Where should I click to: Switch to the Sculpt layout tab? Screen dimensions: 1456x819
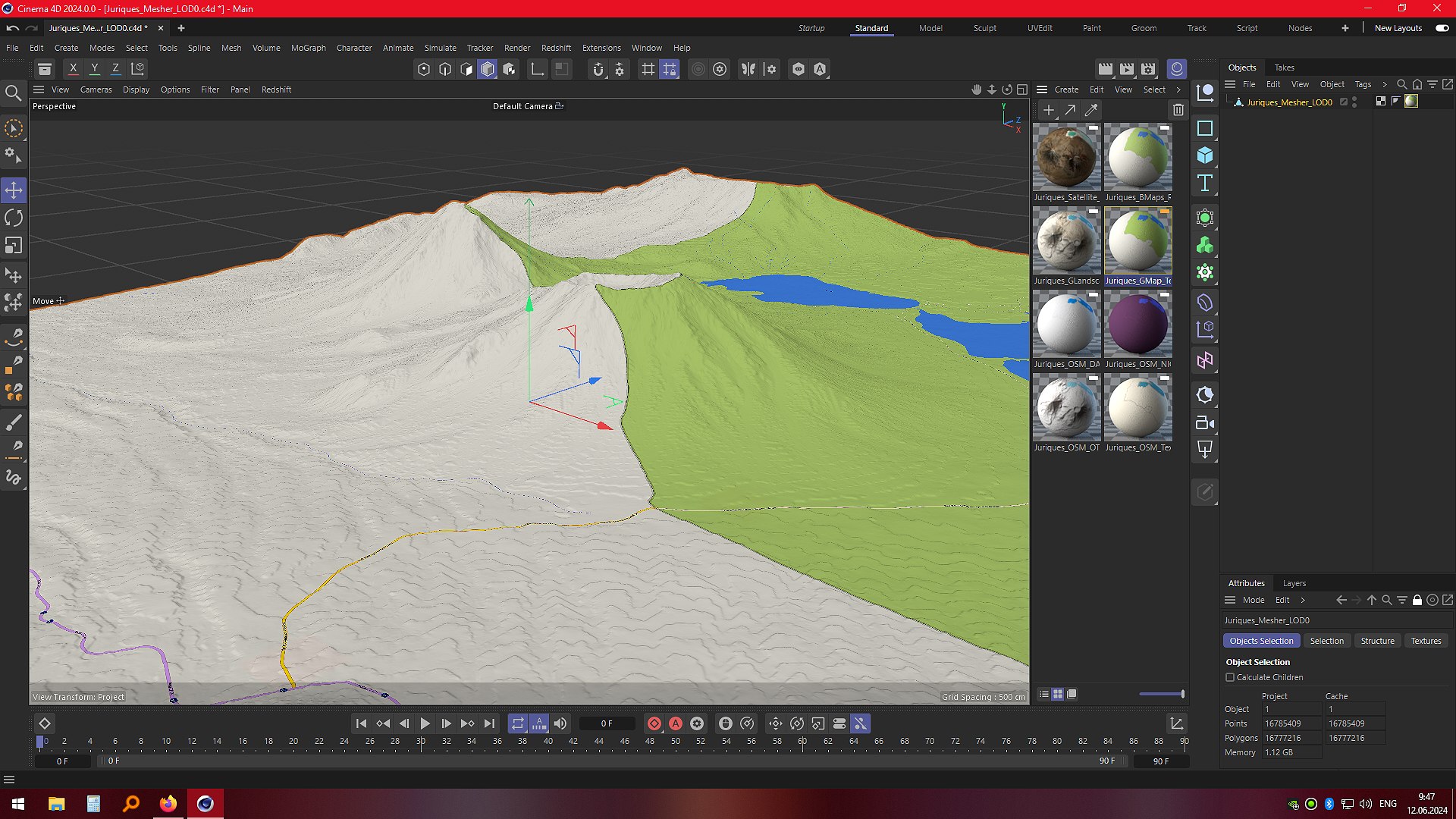(985, 28)
